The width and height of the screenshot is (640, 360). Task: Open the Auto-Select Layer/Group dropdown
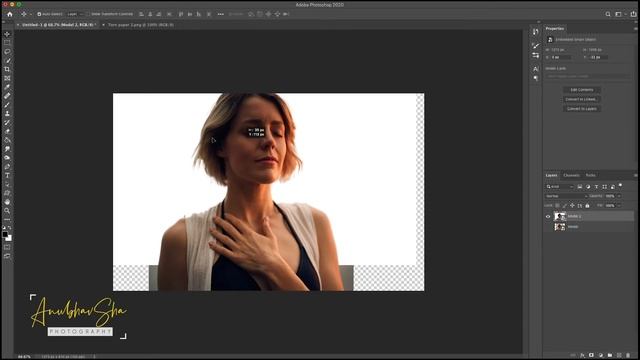click(75, 14)
